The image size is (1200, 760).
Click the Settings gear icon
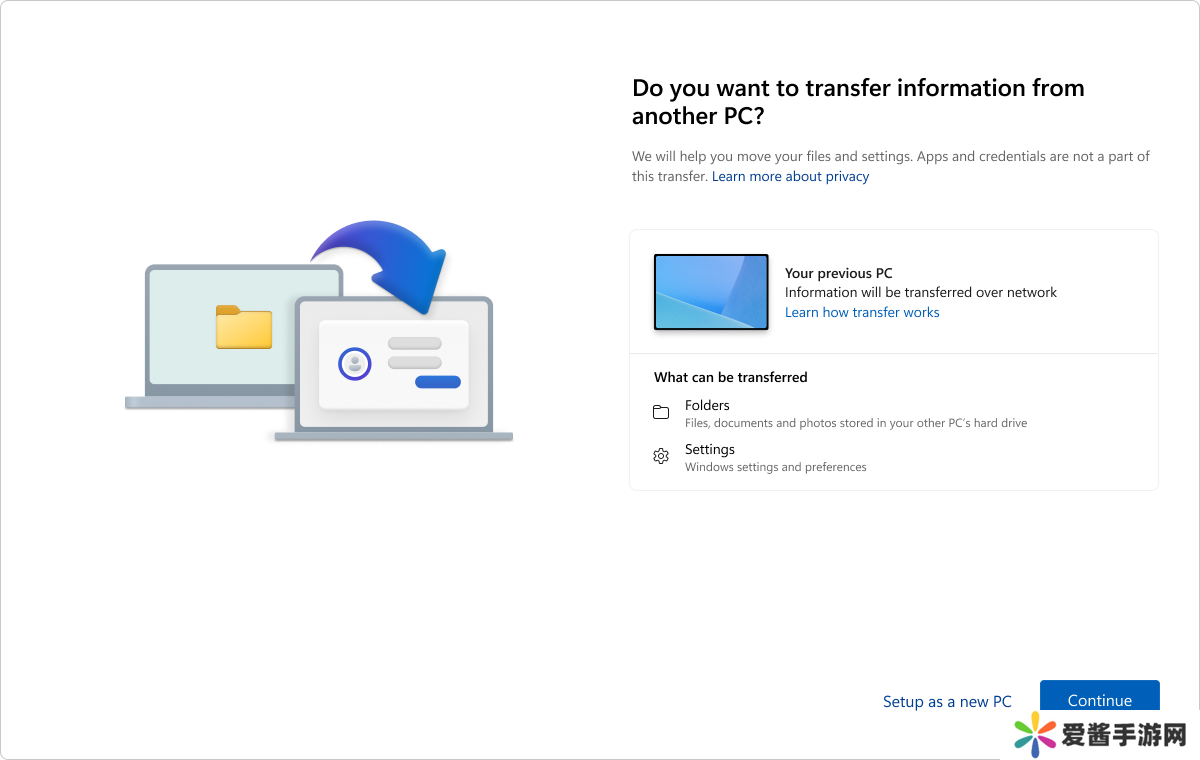point(661,457)
